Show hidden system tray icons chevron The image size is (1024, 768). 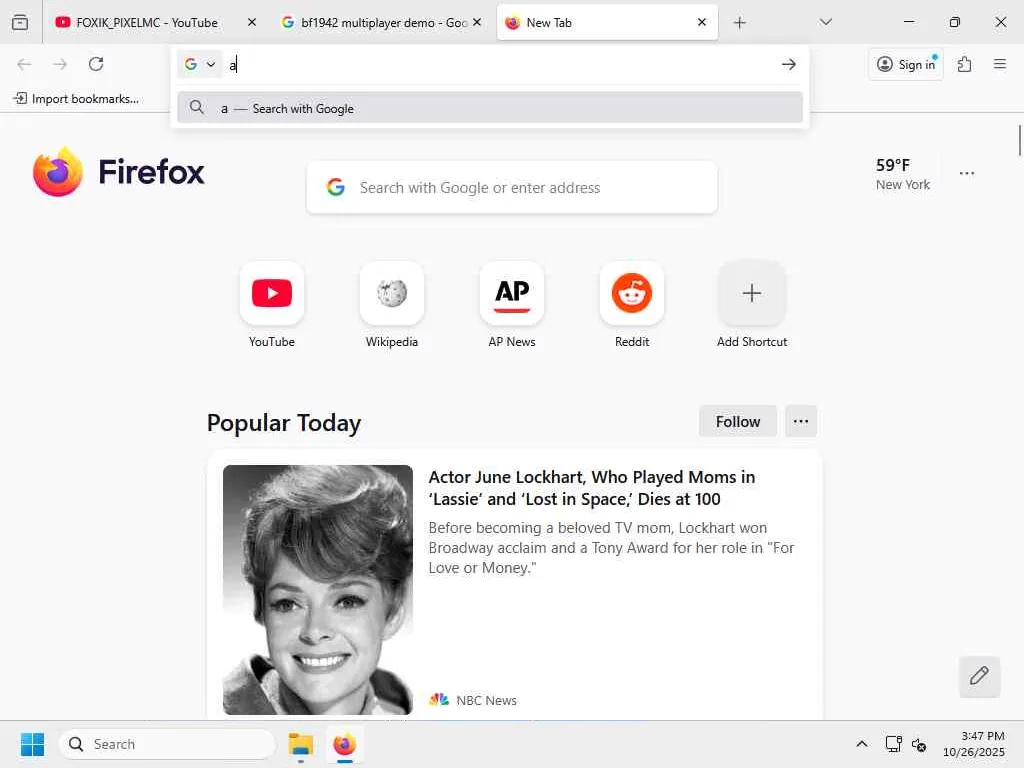[x=862, y=744]
